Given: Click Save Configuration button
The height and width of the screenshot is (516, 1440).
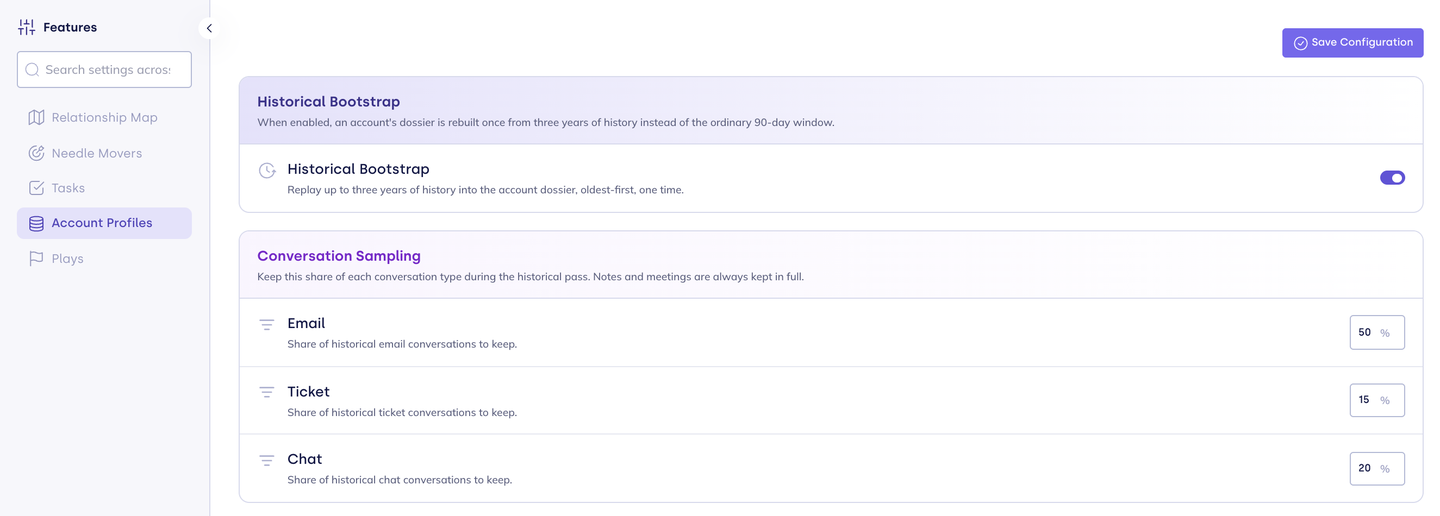Looking at the screenshot, I should 1352,43.
